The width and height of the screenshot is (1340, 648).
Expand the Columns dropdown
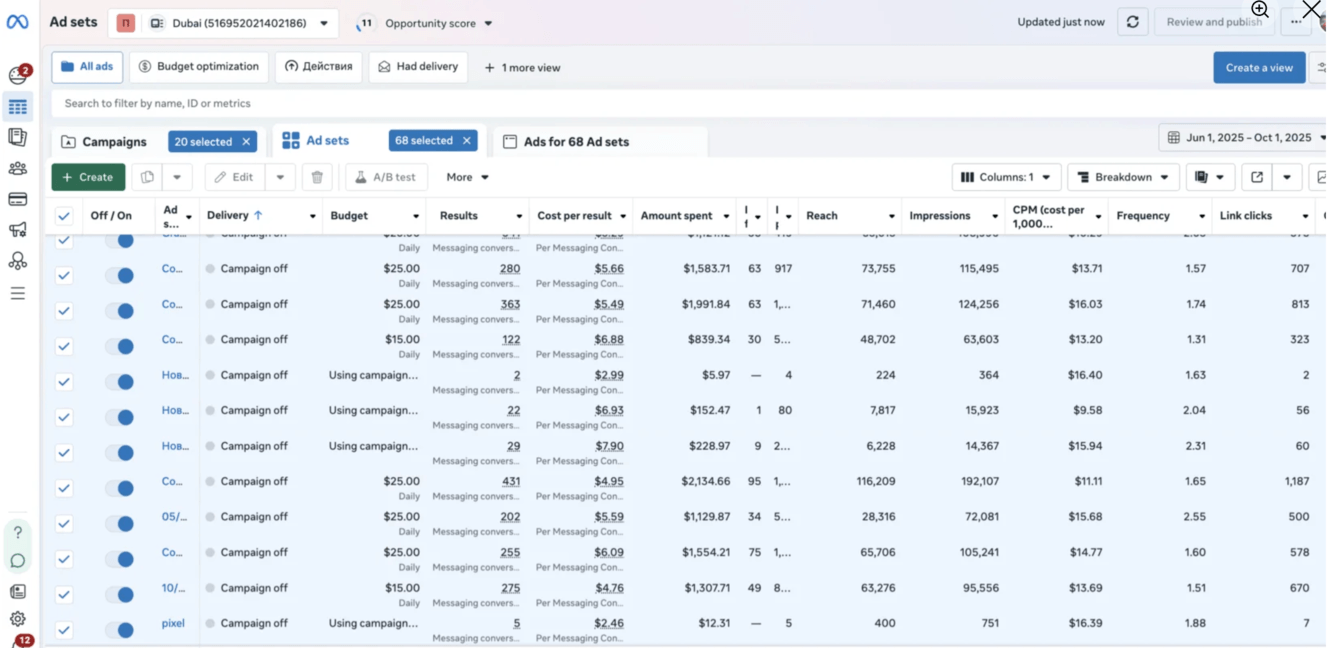point(1006,177)
